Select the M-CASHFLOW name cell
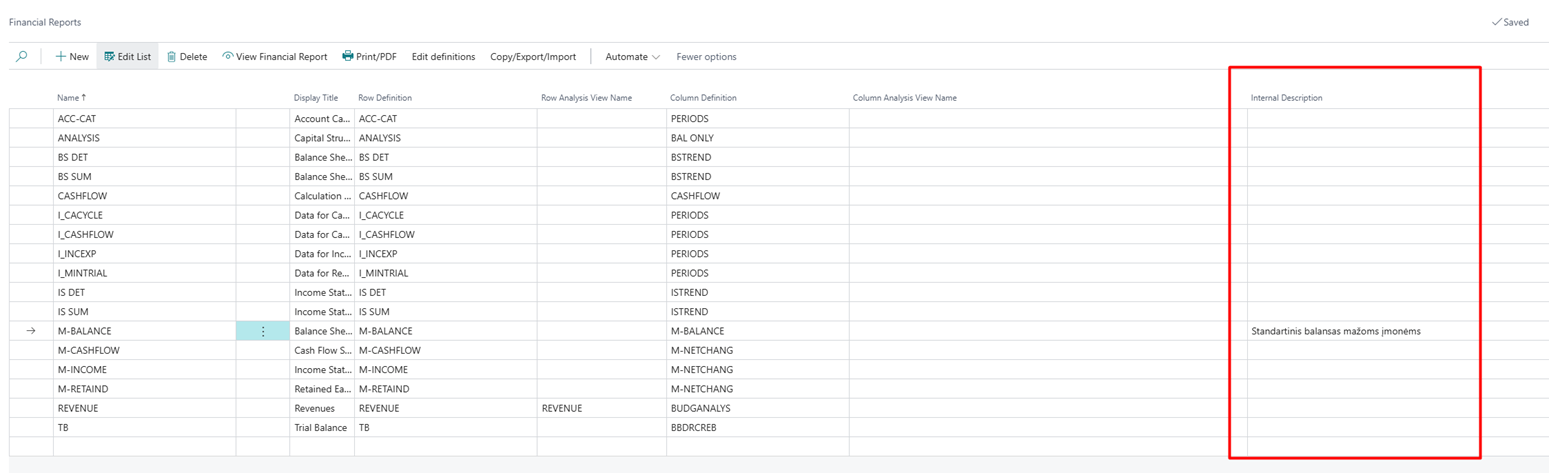Screen dimensions: 1549x473 [145, 351]
